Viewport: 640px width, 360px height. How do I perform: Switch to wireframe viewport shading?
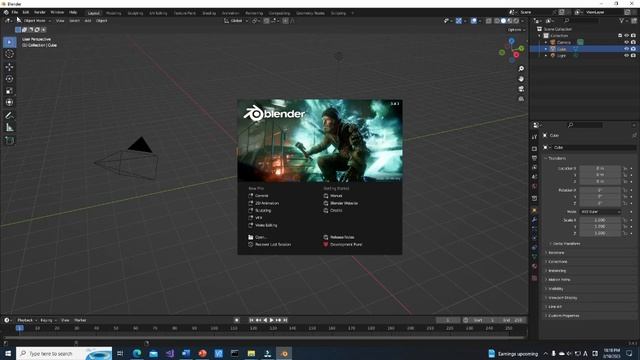point(497,21)
